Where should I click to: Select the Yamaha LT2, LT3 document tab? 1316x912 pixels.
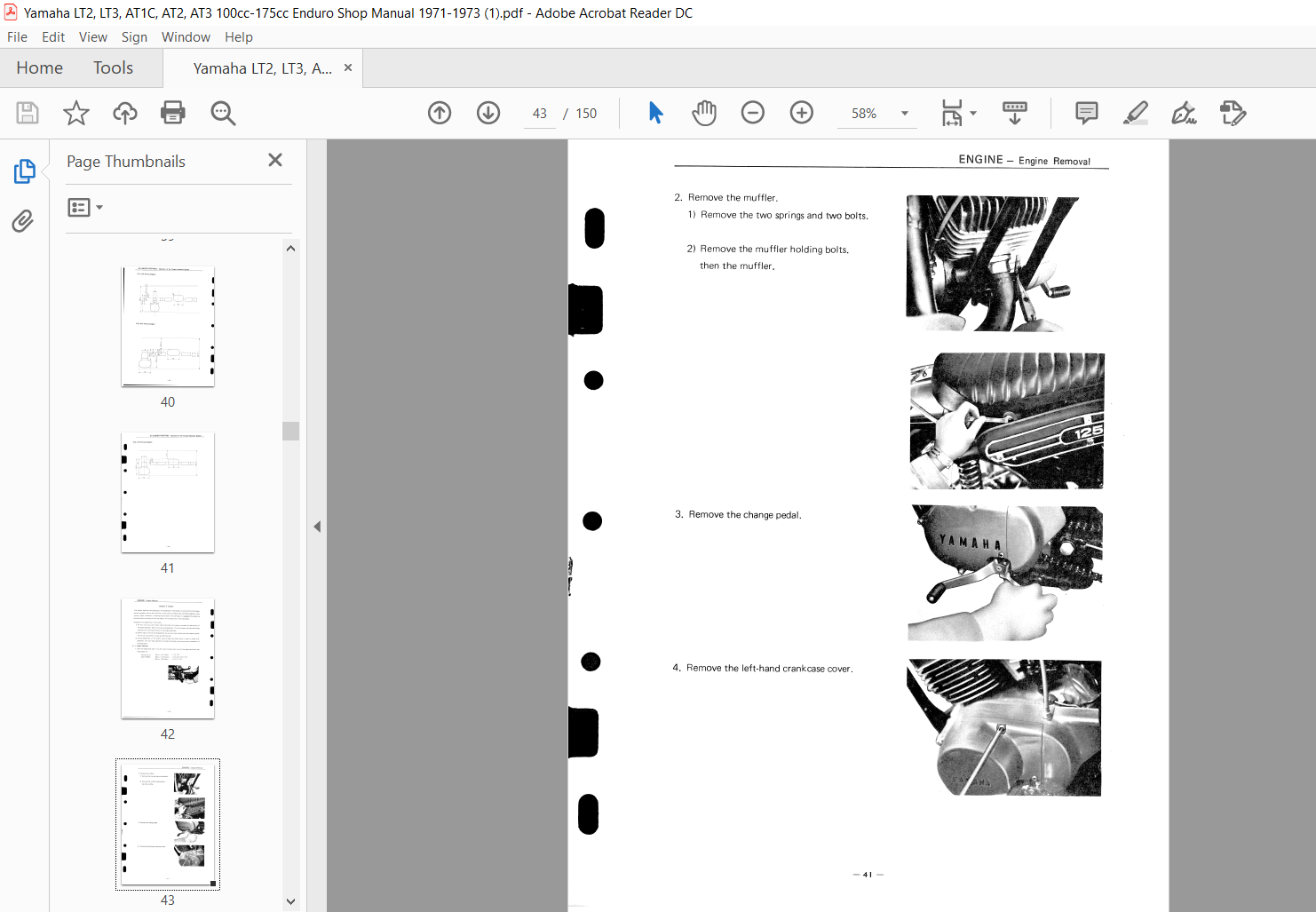(262, 68)
